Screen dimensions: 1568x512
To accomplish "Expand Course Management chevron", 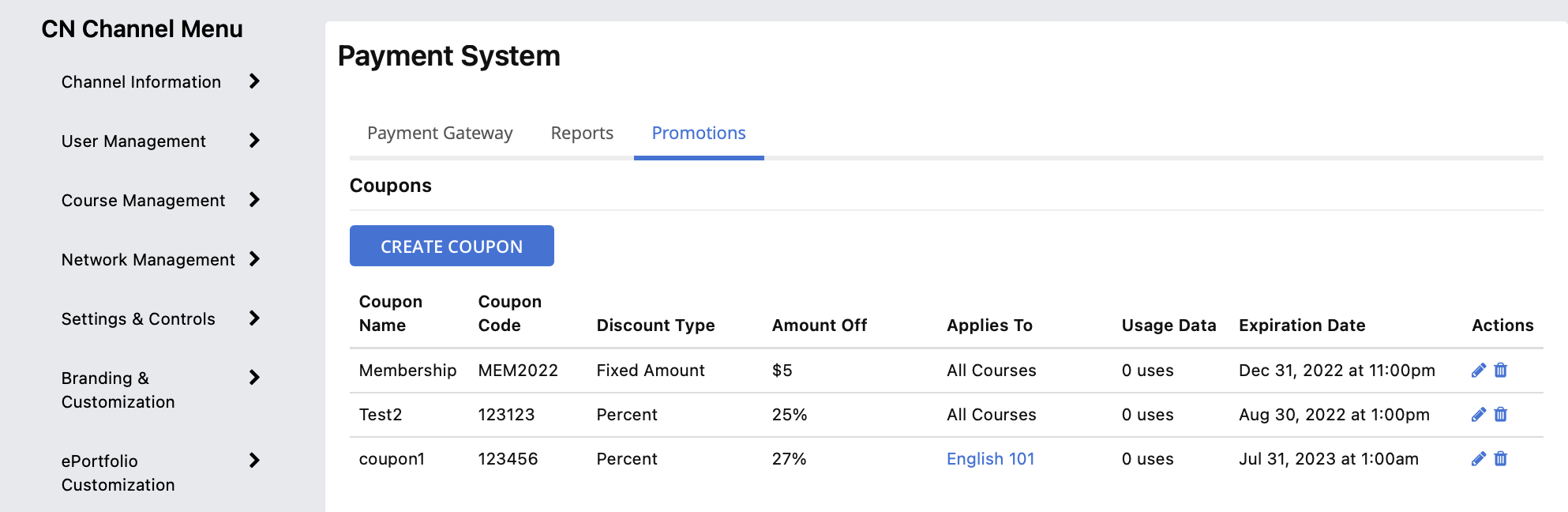I will 254,200.
